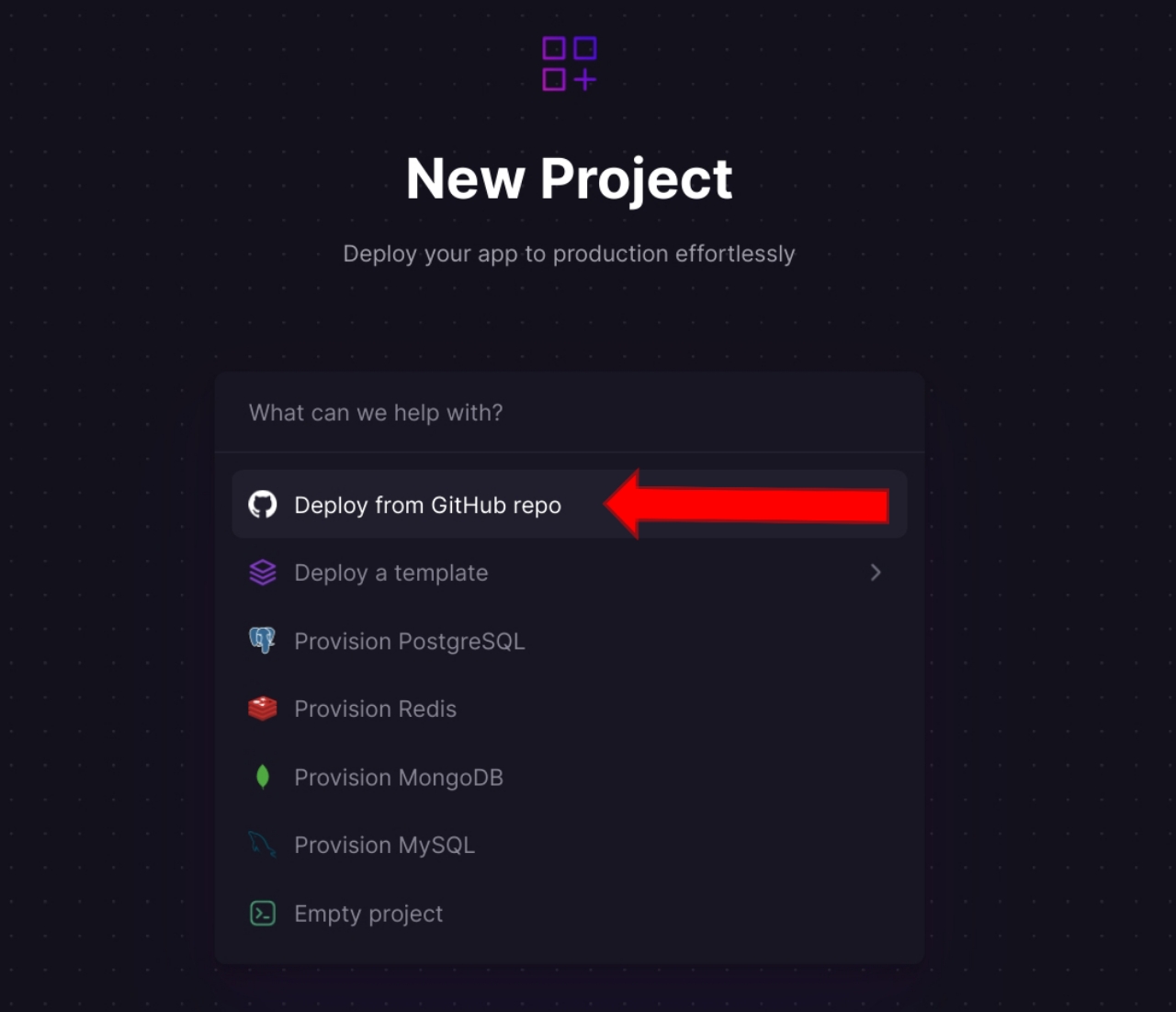1176x1012 pixels.
Task: Click the PostgreSQL elephant icon
Action: [x=263, y=641]
